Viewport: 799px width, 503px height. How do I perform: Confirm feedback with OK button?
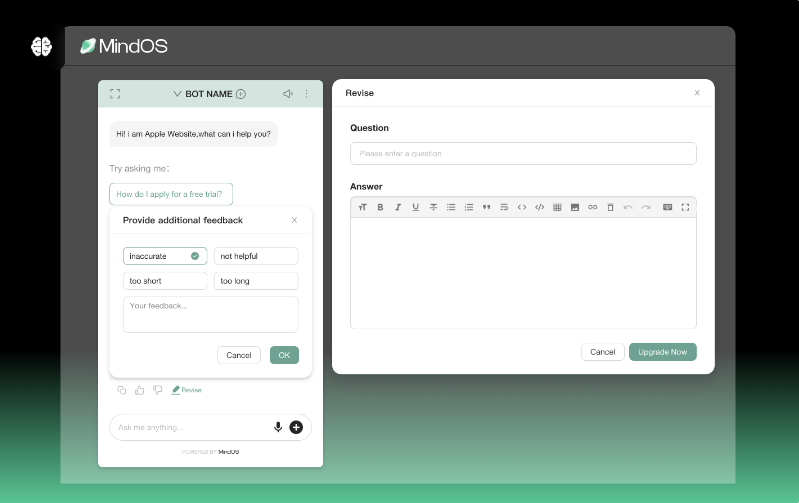click(x=284, y=355)
